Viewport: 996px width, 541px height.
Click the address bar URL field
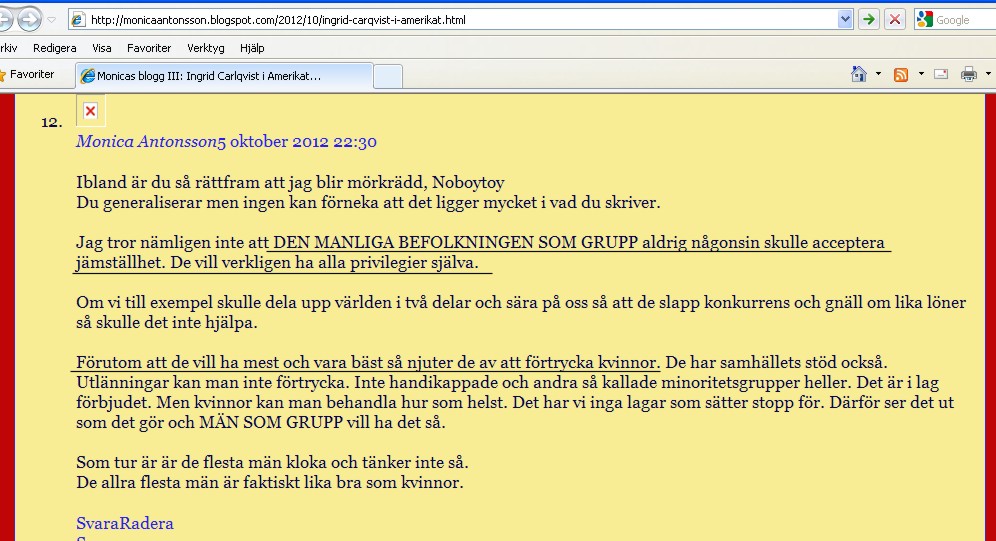(461, 20)
